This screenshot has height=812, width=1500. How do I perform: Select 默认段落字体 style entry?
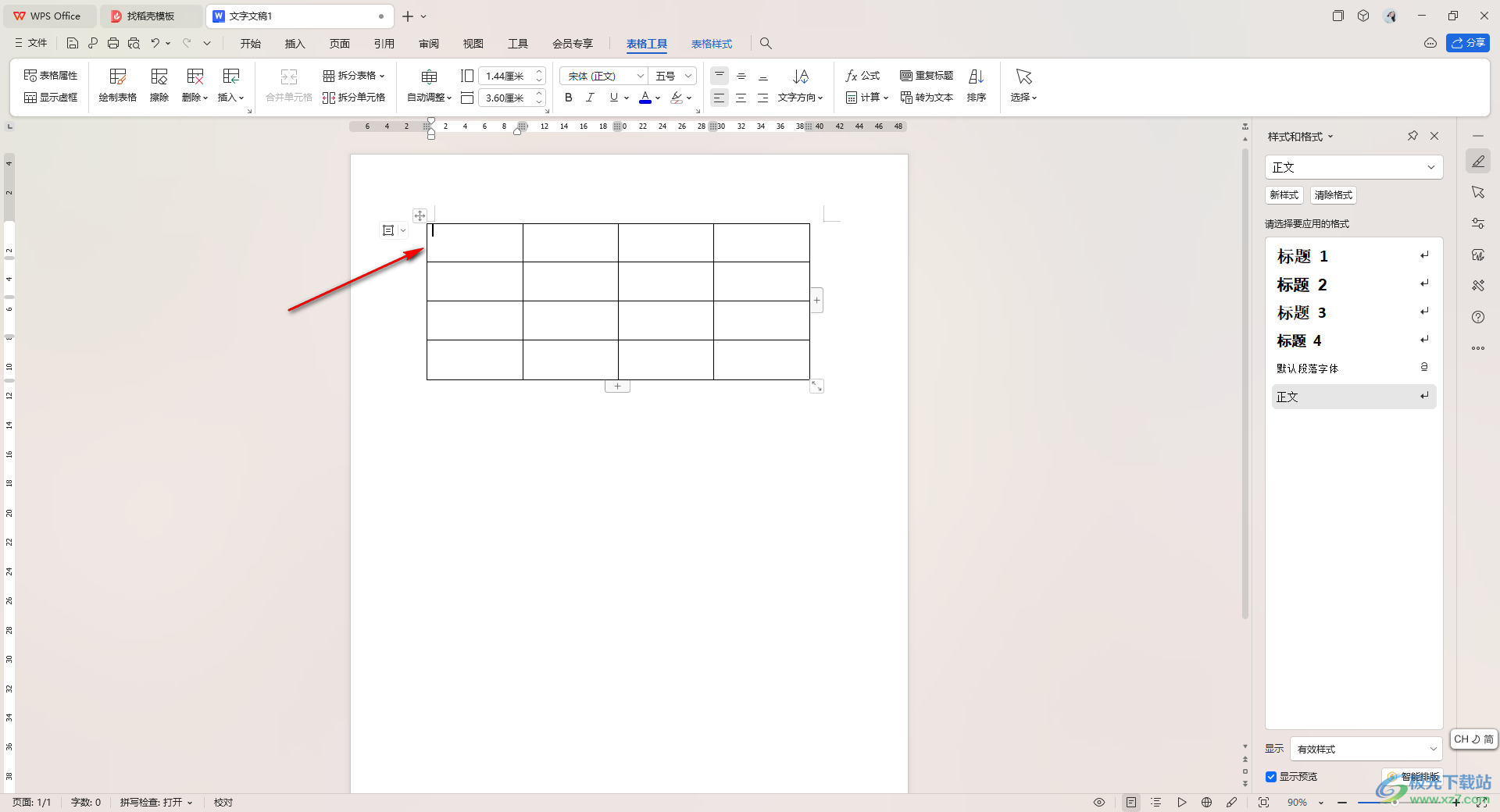coord(1354,369)
